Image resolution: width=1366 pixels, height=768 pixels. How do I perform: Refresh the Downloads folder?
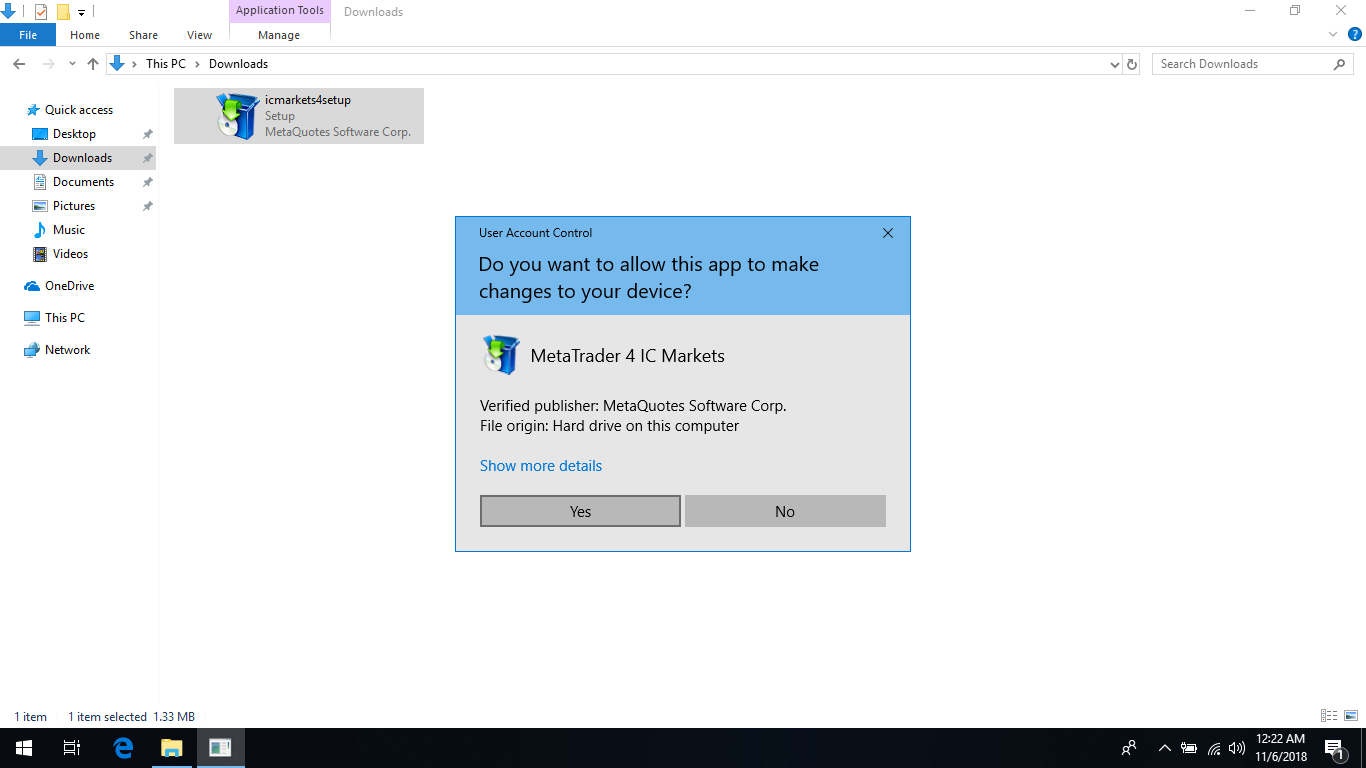coord(1132,64)
